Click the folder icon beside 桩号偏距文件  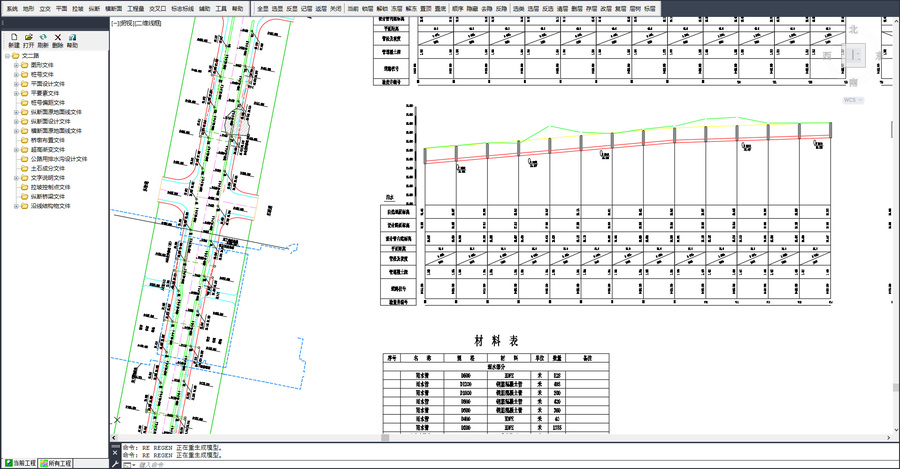pyautogui.click(x=25, y=102)
